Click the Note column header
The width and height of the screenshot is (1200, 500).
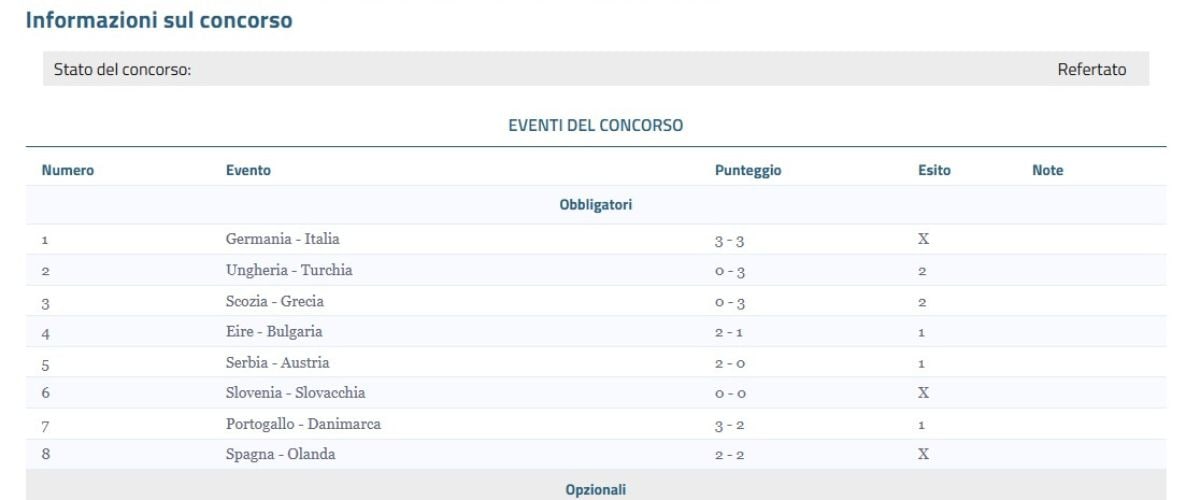pyautogui.click(x=1047, y=171)
